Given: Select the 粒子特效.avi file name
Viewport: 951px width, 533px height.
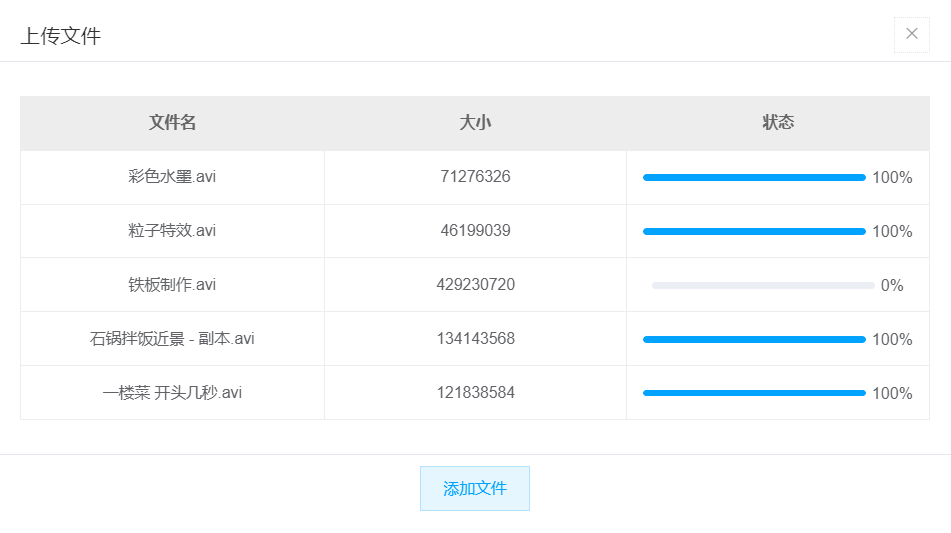Looking at the screenshot, I should tap(172, 230).
